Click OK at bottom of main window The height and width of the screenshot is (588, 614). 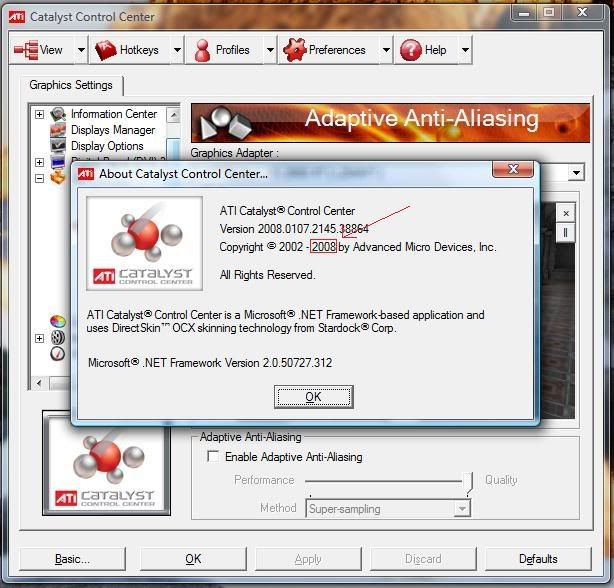pos(193,559)
